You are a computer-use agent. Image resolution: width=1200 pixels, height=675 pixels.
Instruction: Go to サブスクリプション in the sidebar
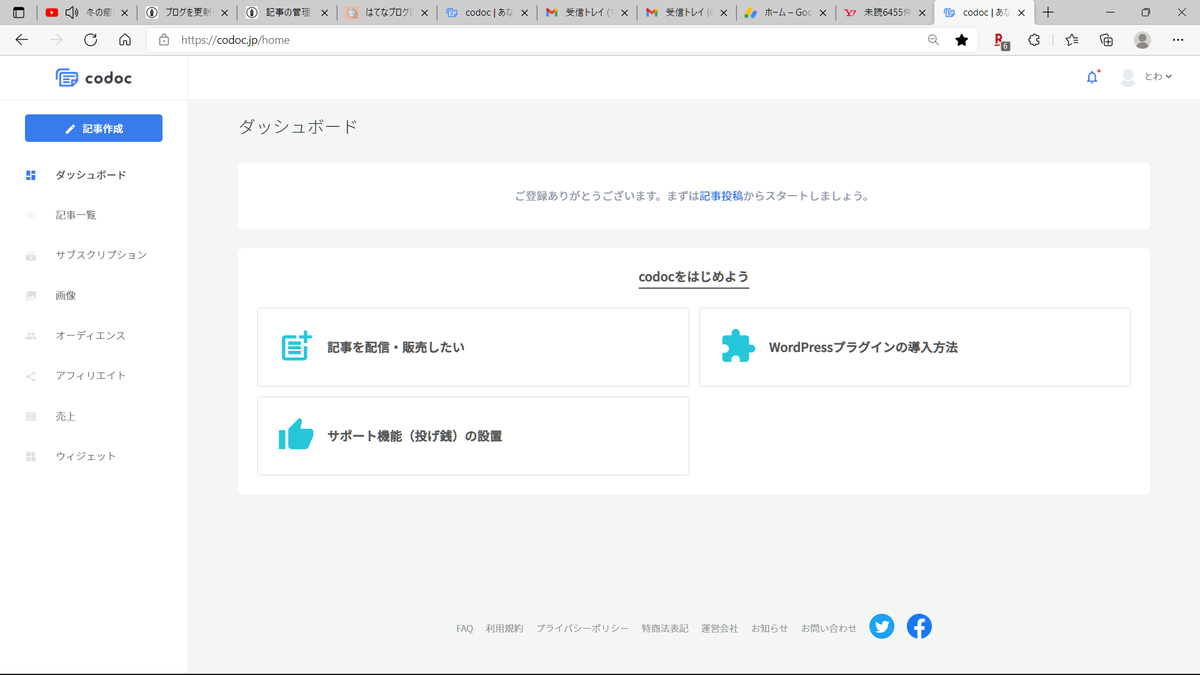coord(101,255)
